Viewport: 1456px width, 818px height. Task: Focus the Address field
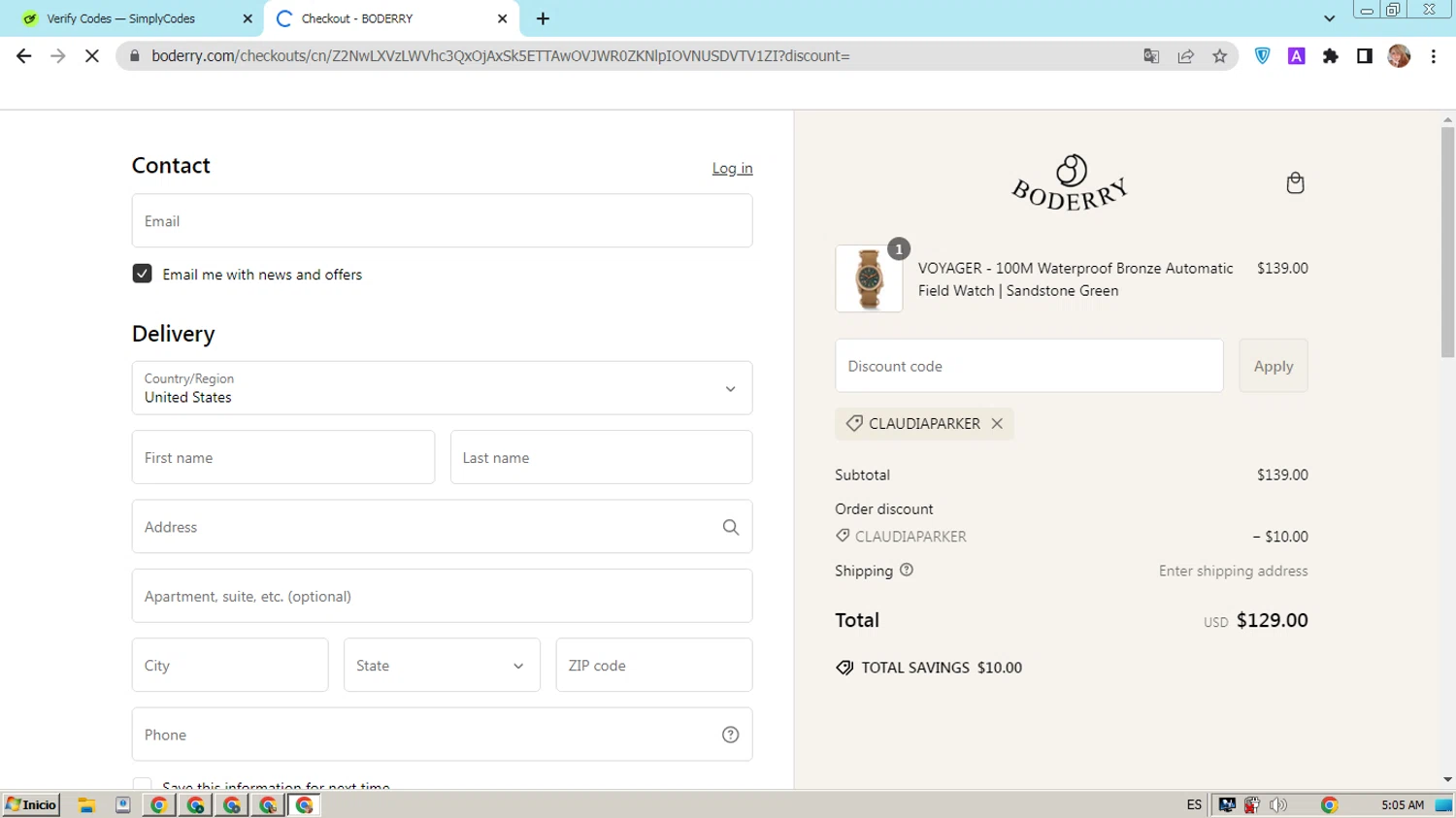(442, 527)
